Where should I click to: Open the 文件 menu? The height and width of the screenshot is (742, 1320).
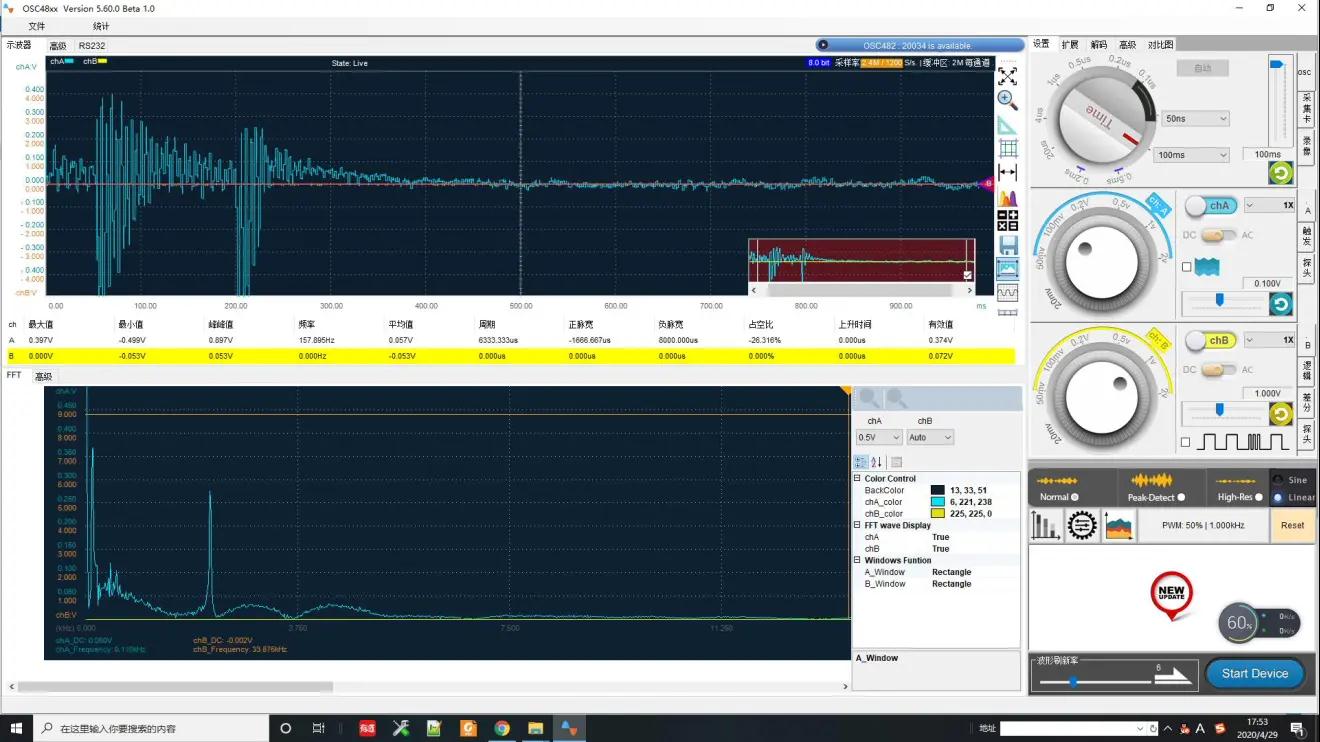37,26
